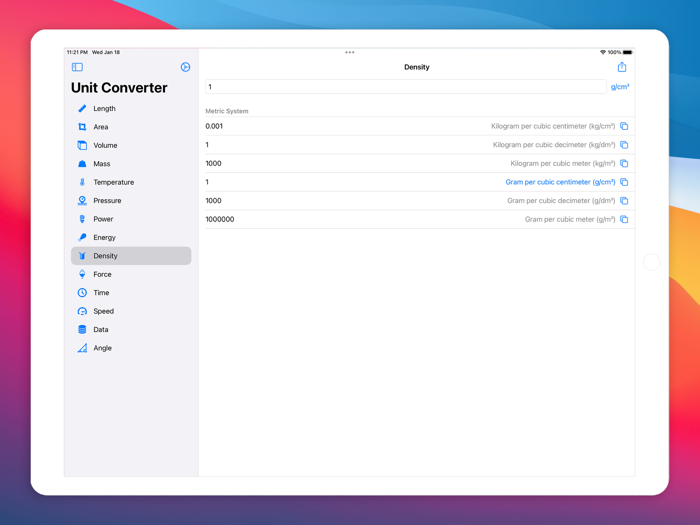Copy the kg/cm³ value 0.001

point(624,126)
